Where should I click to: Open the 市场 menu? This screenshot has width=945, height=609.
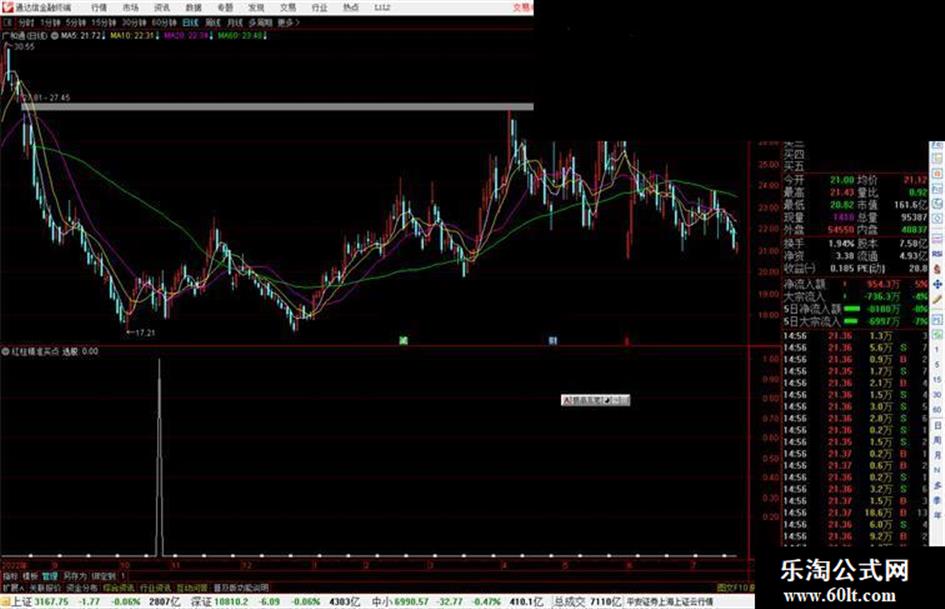pyautogui.click(x=130, y=7)
